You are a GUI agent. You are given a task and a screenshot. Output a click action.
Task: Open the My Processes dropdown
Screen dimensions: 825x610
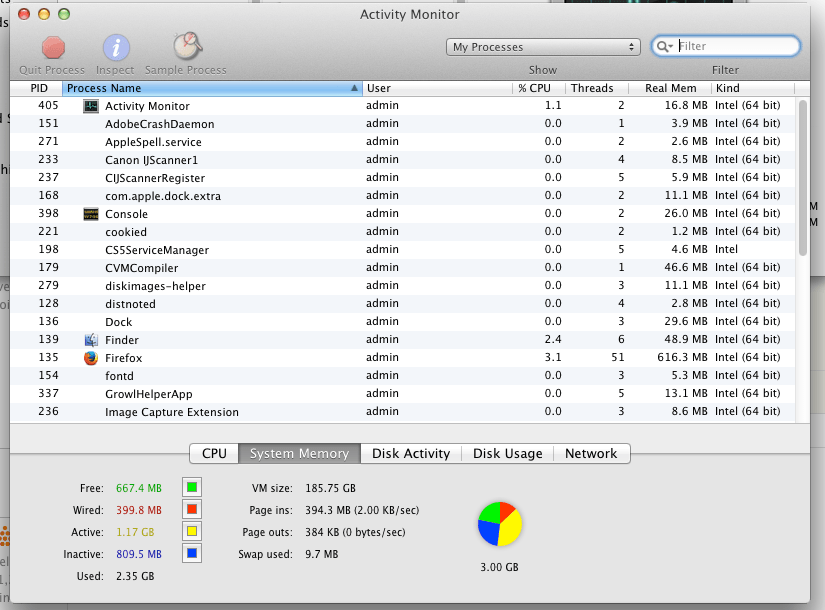click(543, 47)
